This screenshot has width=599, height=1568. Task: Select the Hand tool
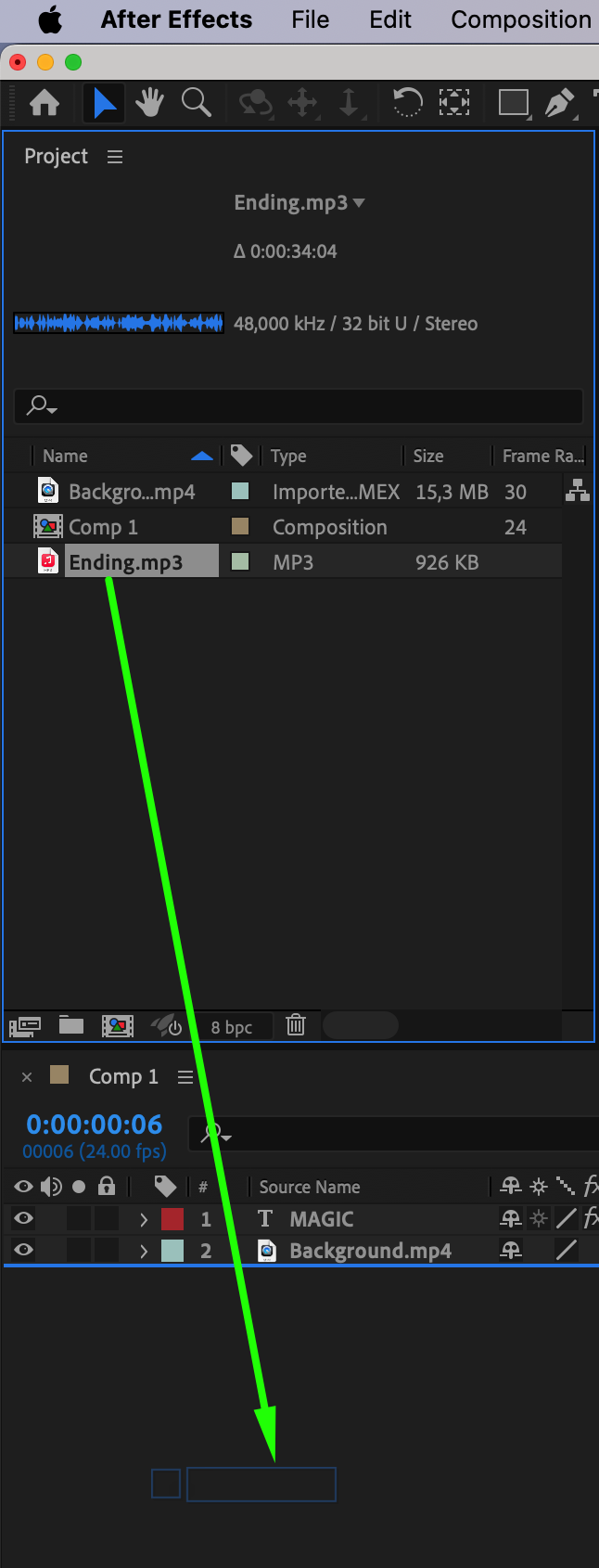[149, 102]
